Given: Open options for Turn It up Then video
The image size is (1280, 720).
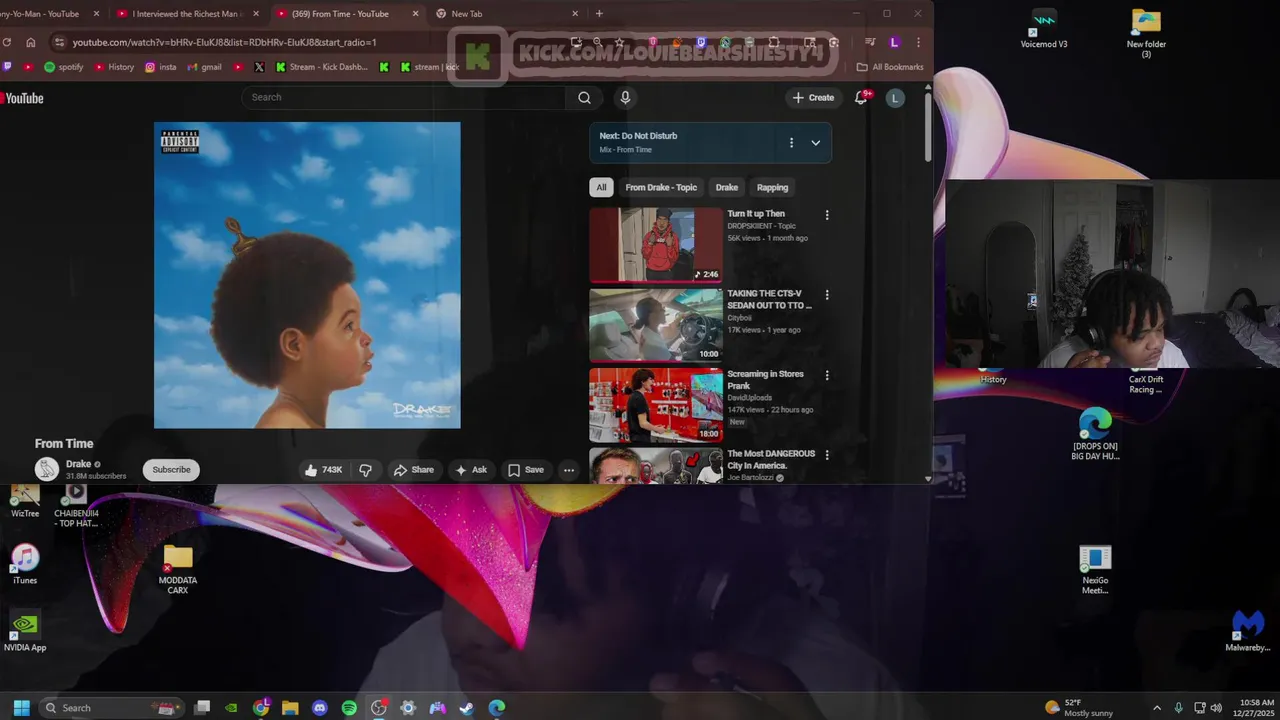Looking at the screenshot, I should coord(827,215).
